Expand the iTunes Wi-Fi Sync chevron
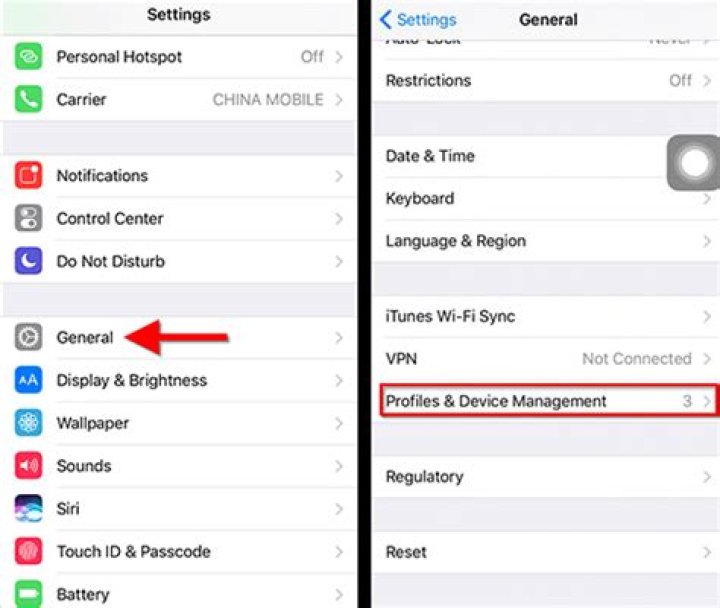 707,316
